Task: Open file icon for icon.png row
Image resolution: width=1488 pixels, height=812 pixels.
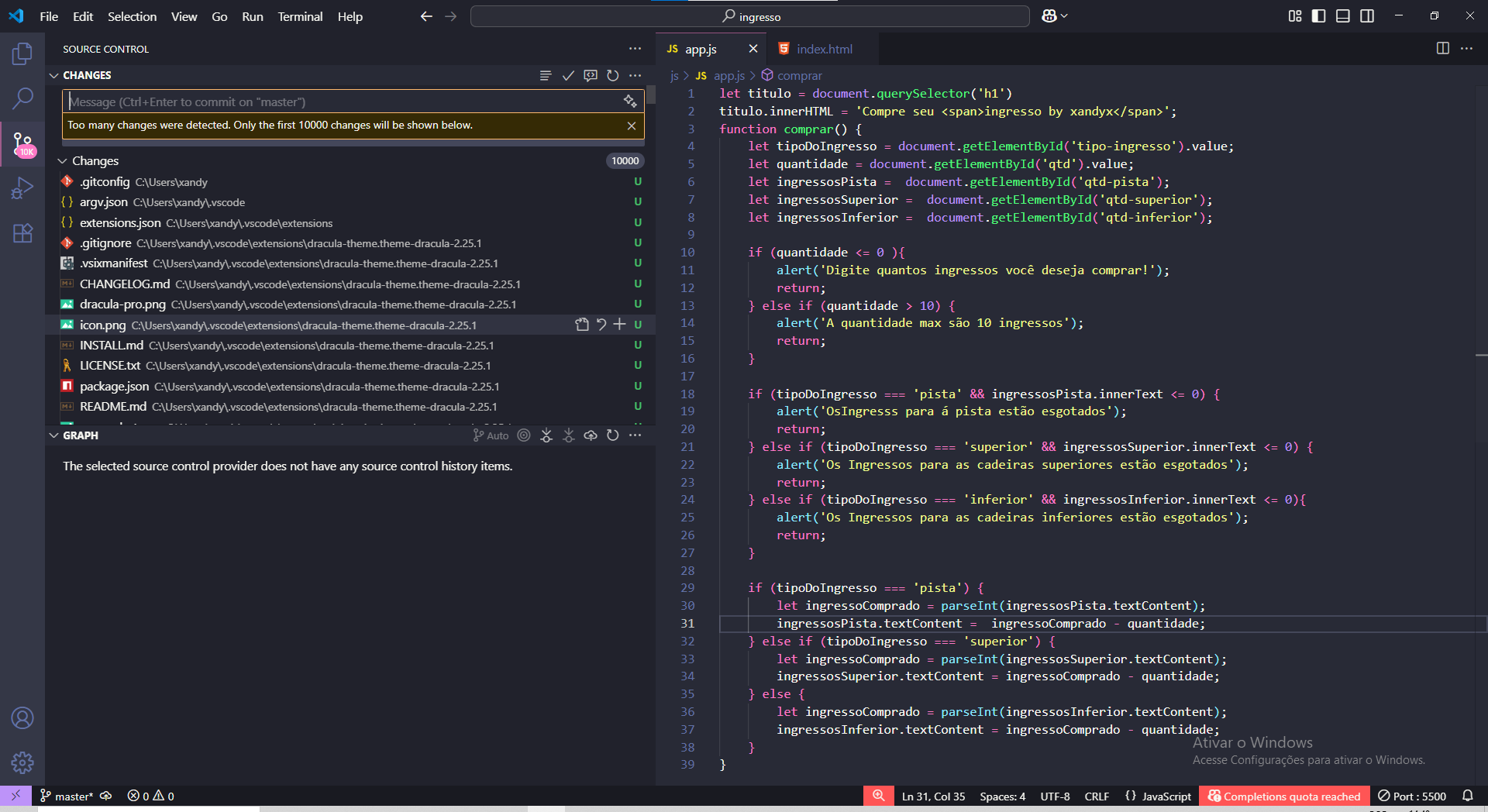Action: [582, 325]
